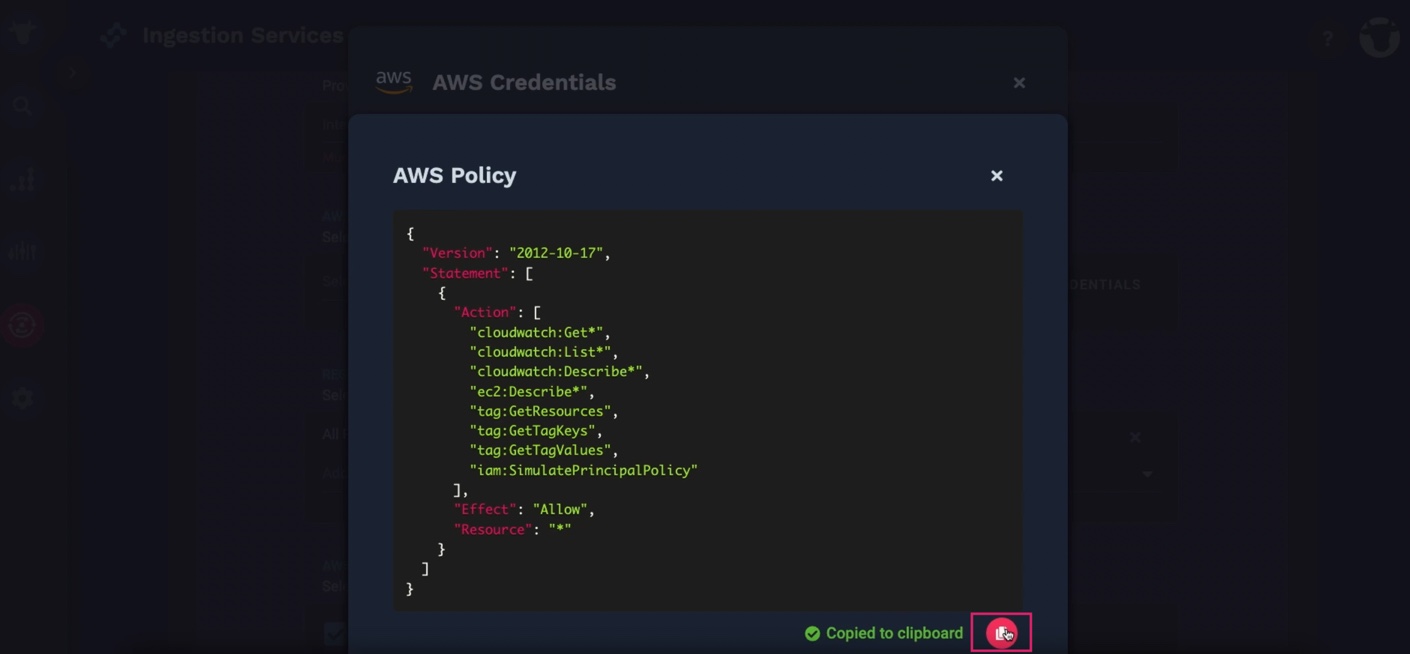Open the dropdown arrow in the background form
This screenshot has height=654, width=1410.
[x=1147, y=474]
